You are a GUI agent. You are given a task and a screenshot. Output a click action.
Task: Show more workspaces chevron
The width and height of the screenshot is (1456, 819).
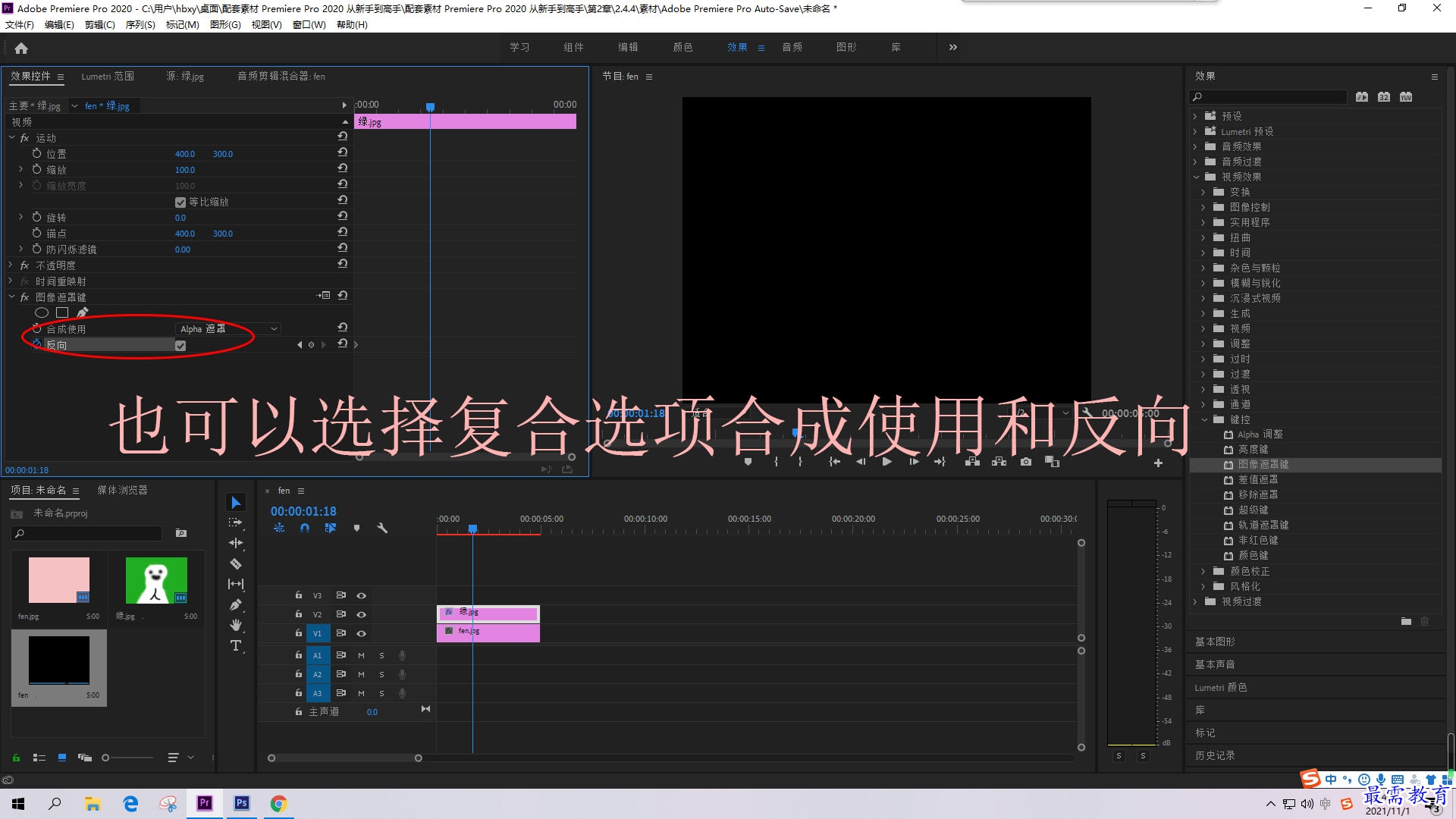(x=952, y=47)
